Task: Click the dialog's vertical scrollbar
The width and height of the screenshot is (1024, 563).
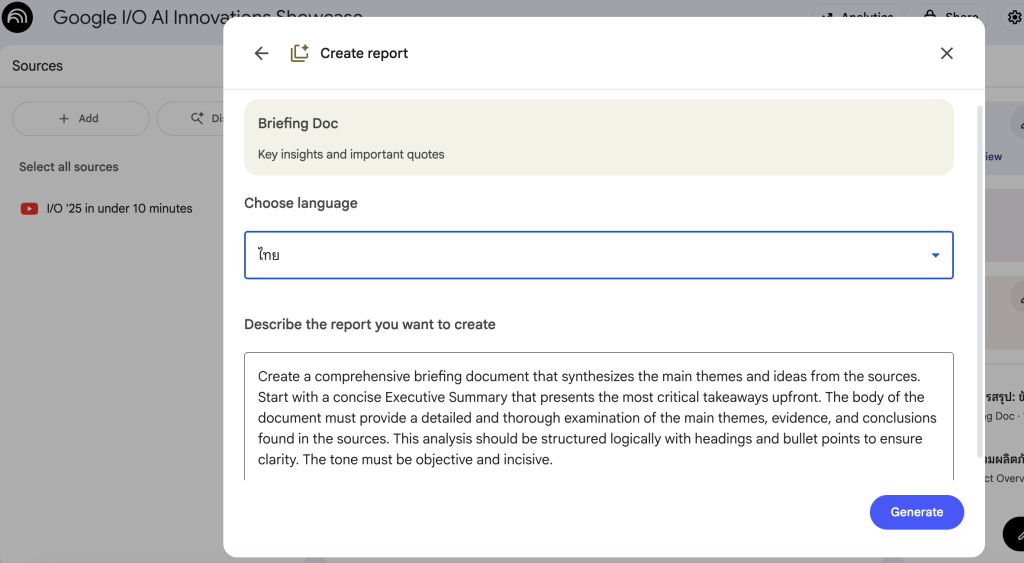Action: 979,280
